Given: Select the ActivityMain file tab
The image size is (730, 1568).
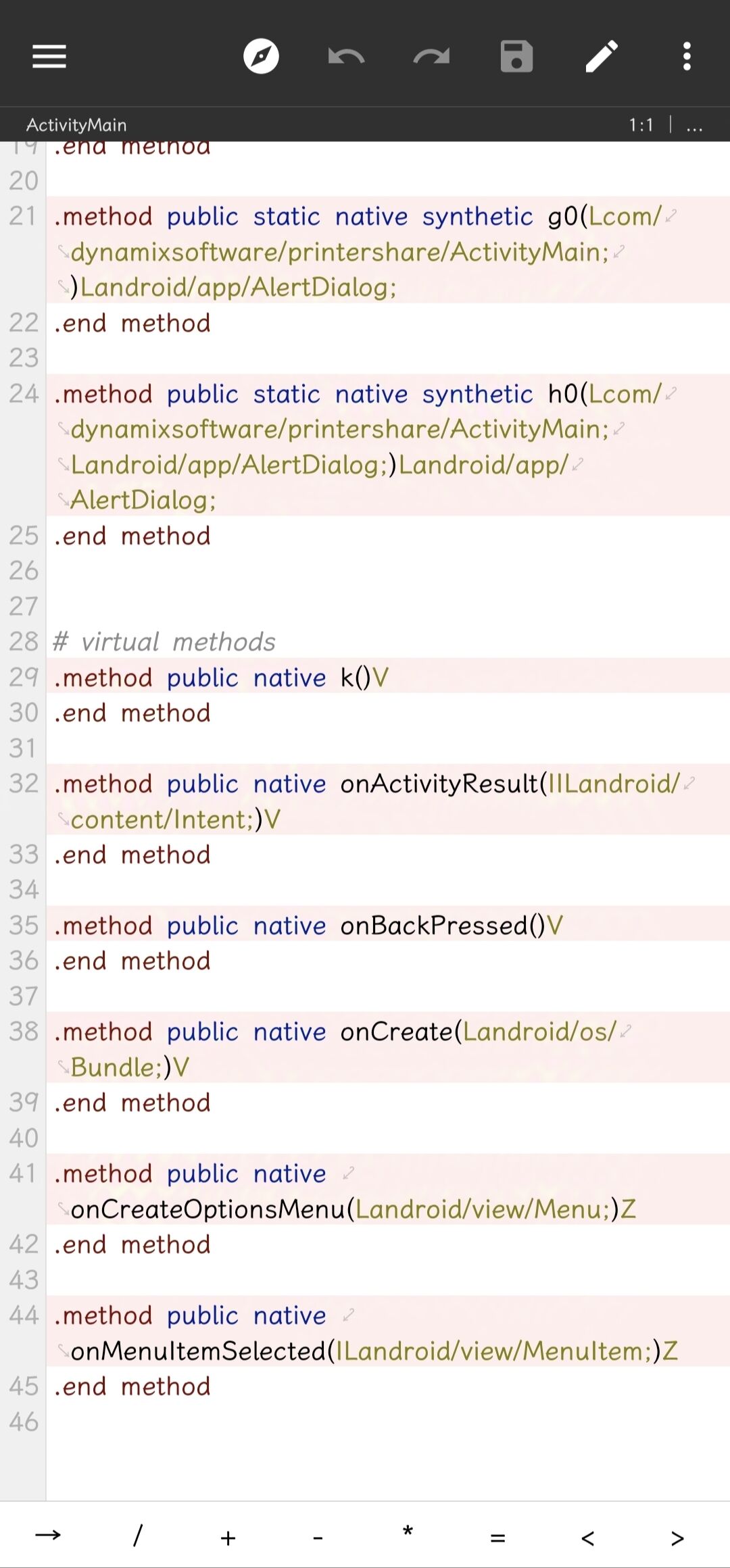Looking at the screenshot, I should coord(76,125).
